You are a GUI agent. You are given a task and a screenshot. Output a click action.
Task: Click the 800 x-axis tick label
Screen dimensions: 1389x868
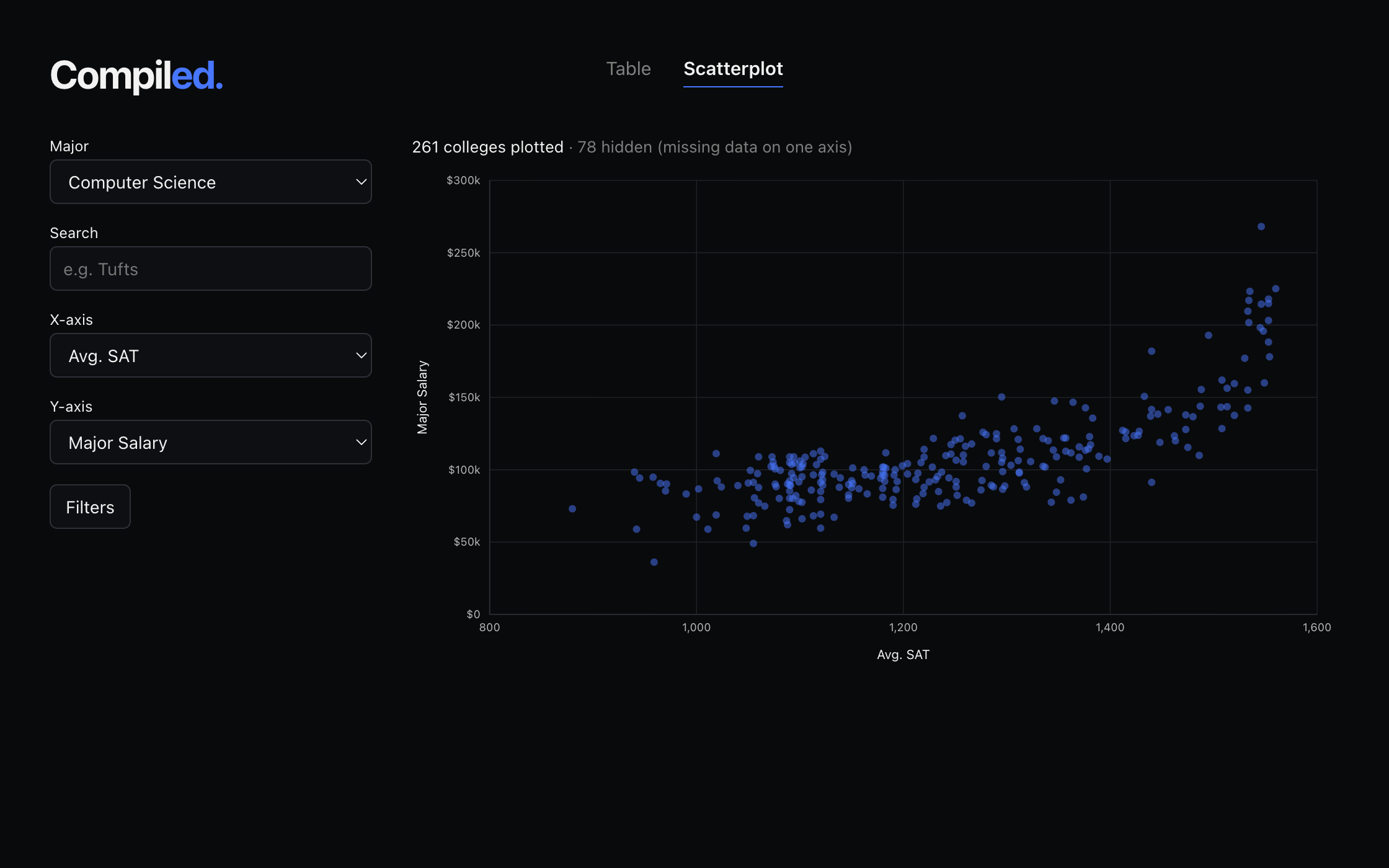(x=490, y=627)
